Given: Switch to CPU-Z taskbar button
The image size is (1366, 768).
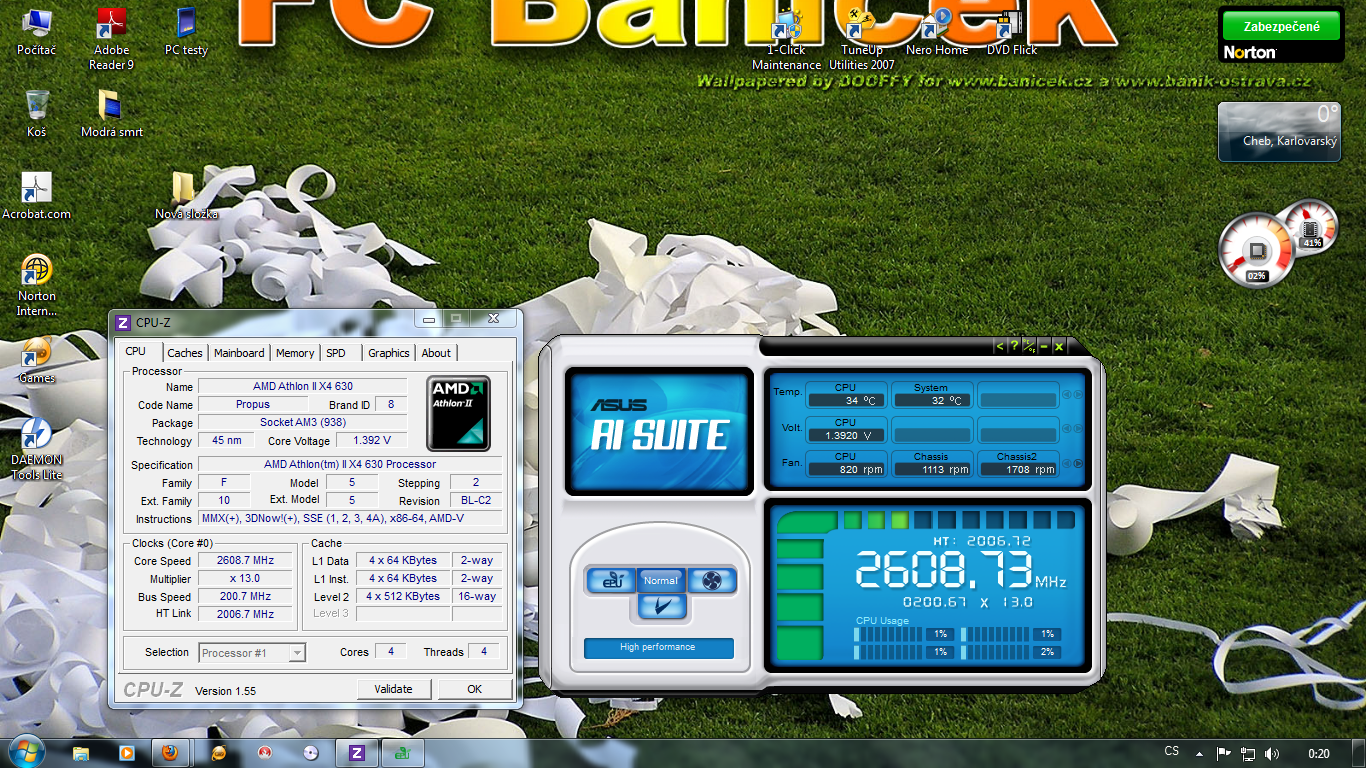Looking at the screenshot, I should pyautogui.click(x=356, y=753).
